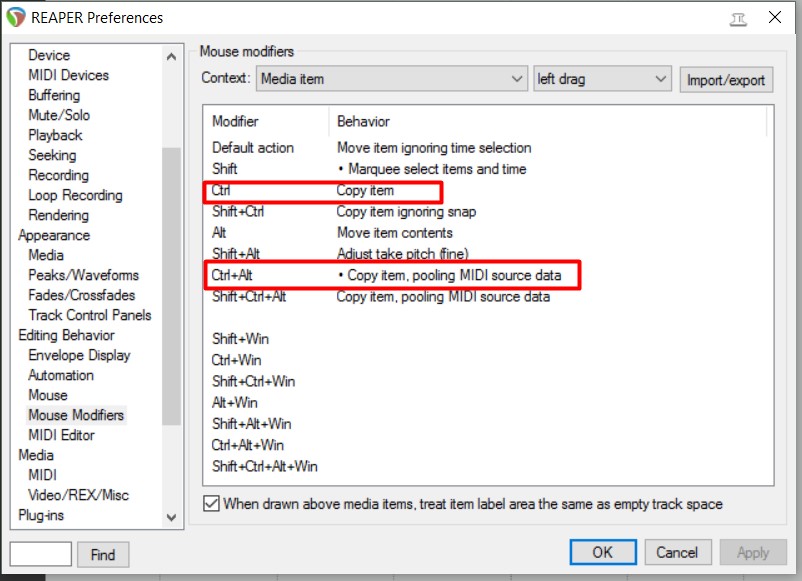Open the Context Media item dropdown
The height and width of the screenshot is (581, 802).
(391, 79)
